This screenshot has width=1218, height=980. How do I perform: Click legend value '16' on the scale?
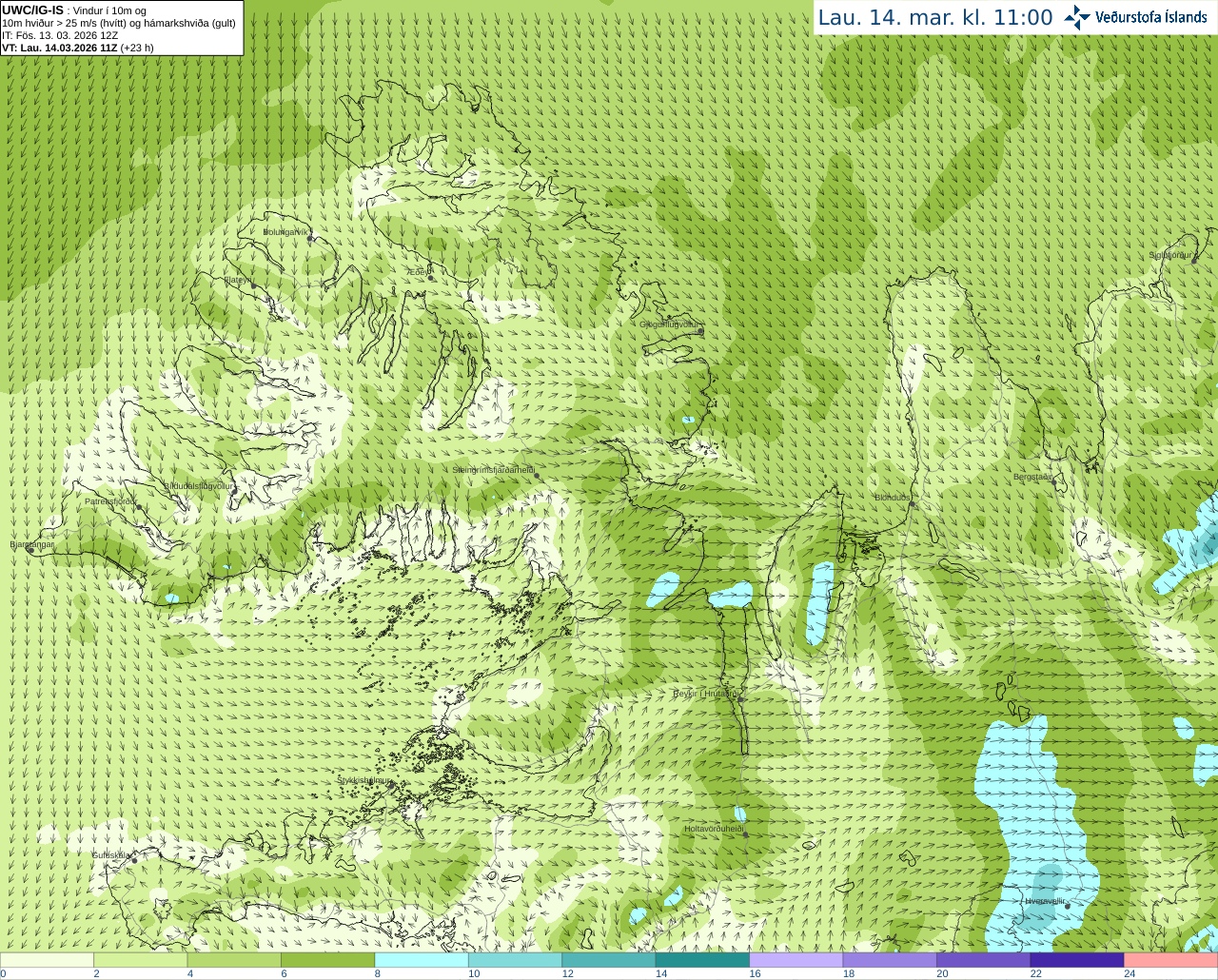tap(755, 973)
